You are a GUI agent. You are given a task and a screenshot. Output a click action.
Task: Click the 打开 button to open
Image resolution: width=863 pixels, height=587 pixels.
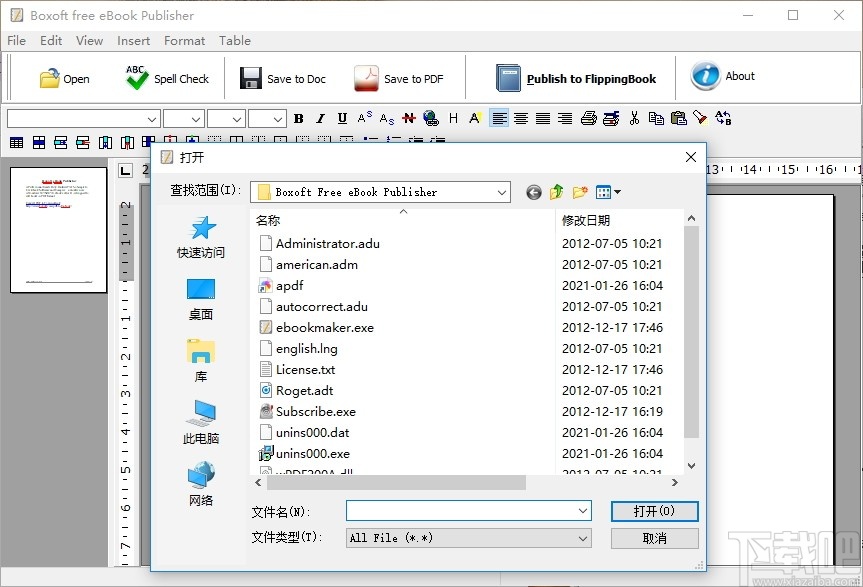pyautogui.click(x=654, y=511)
